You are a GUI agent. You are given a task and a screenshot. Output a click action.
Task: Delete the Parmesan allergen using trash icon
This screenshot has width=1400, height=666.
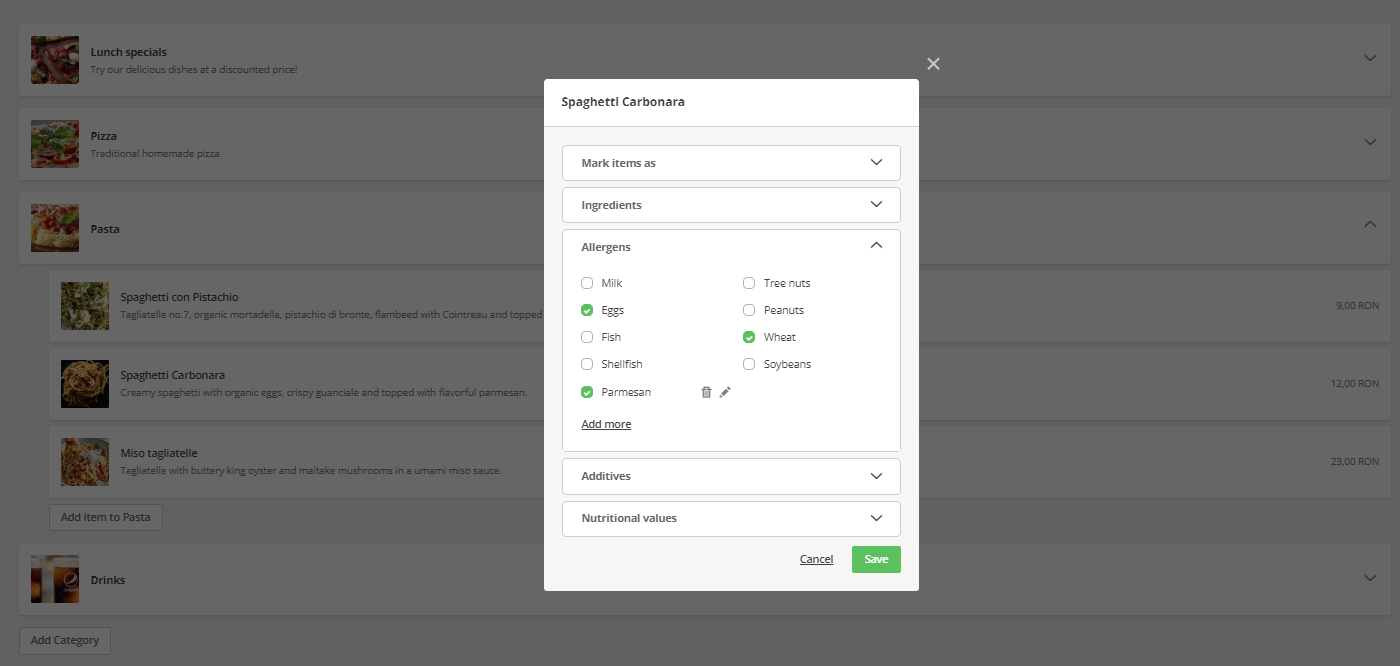(706, 391)
